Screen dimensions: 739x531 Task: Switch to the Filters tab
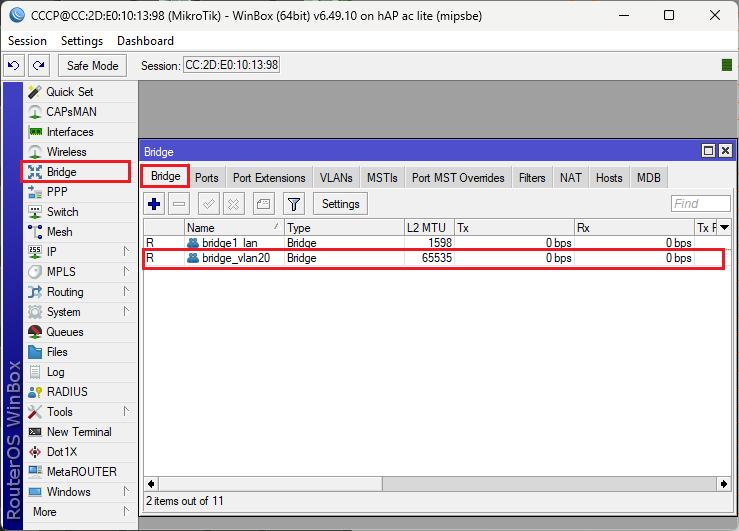click(x=532, y=178)
